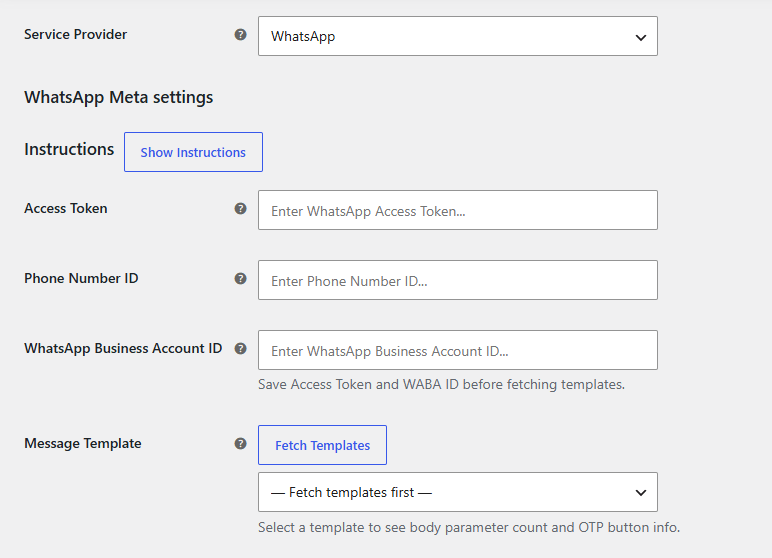Click the WhatsApp Meta settings heading
772x558 pixels.
119,97
